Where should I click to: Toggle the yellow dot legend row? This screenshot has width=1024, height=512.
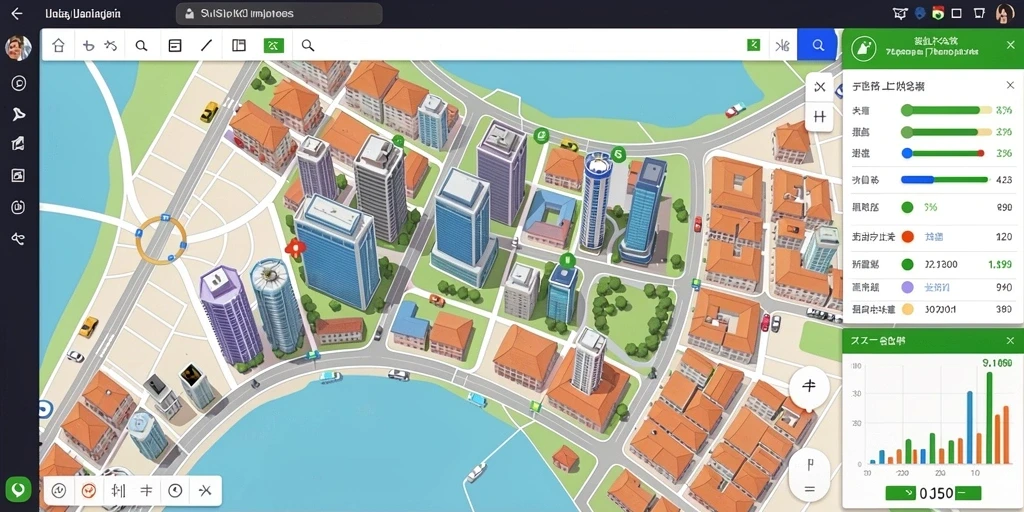pos(933,310)
